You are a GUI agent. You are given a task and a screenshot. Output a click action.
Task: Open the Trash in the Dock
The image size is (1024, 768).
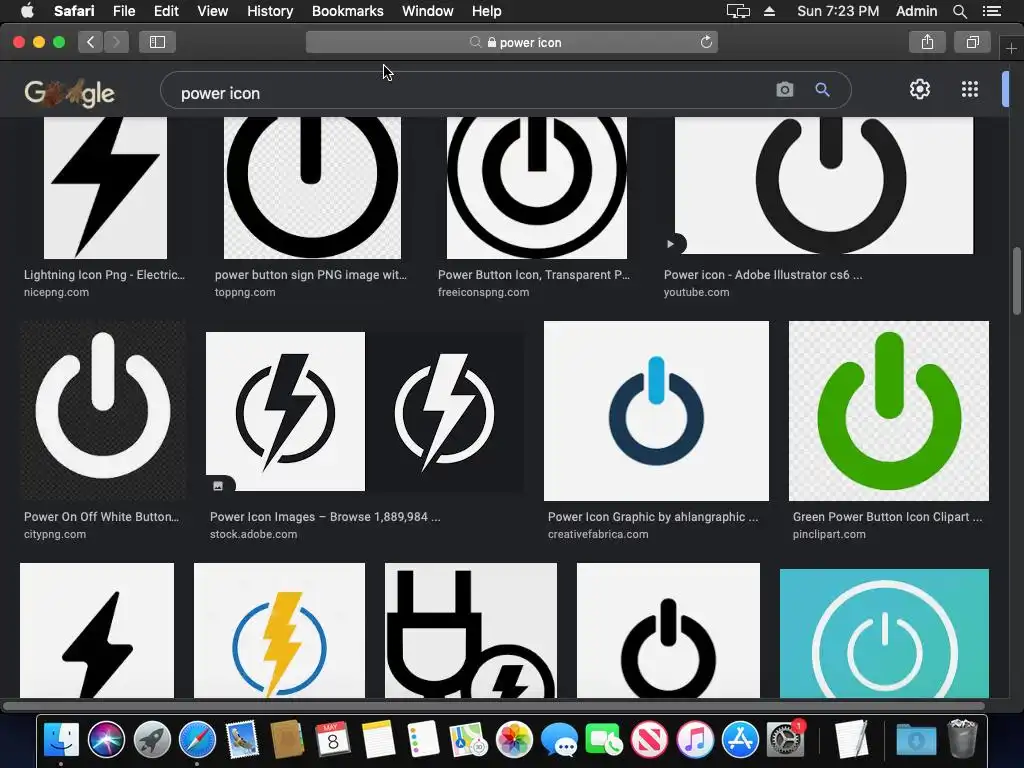click(x=962, y=739)
